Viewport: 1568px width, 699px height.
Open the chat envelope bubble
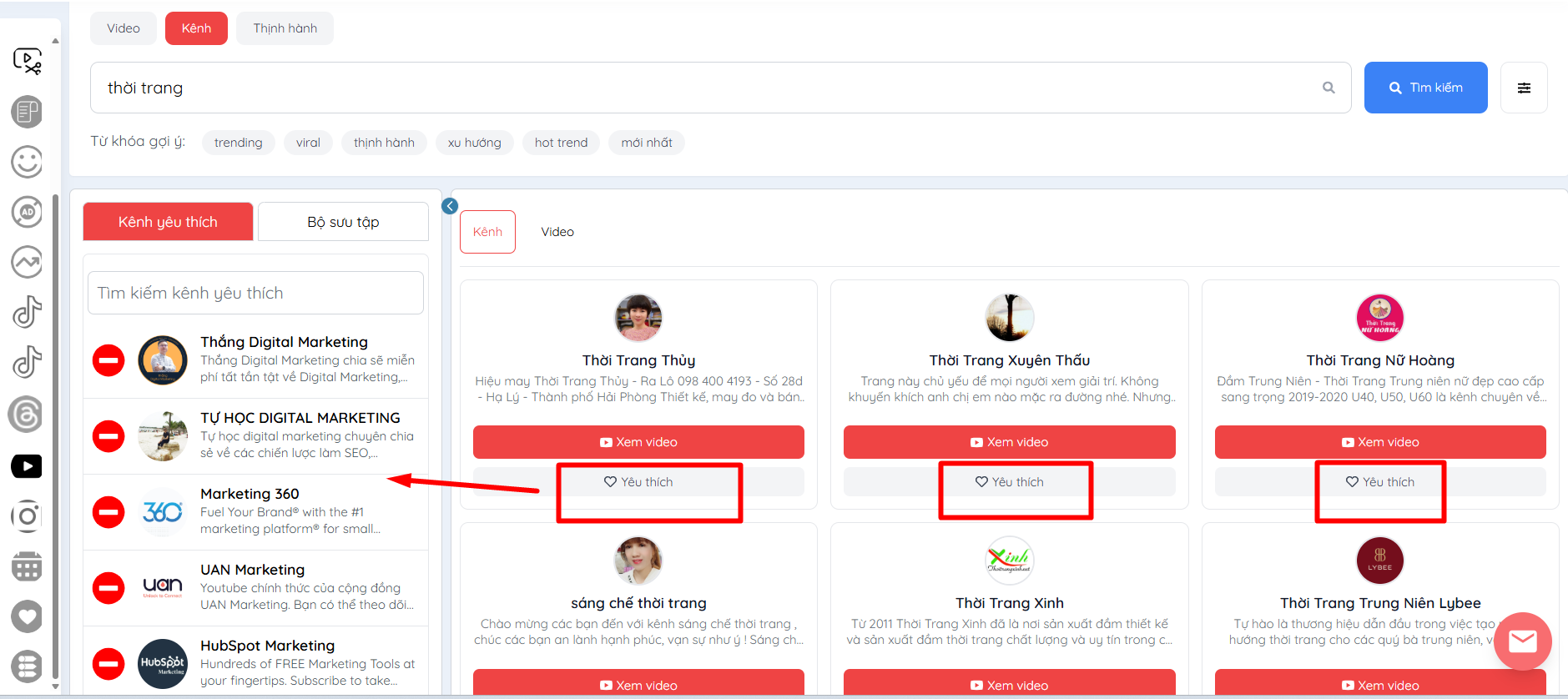point(1522,641)
